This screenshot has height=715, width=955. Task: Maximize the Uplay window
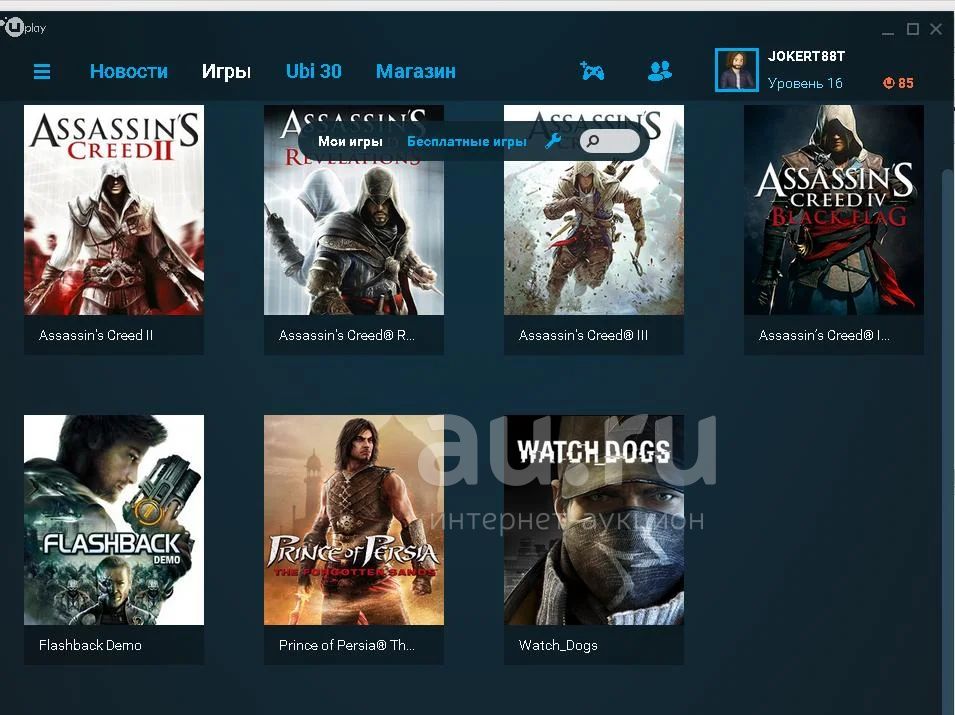pyautogui.click(x=912, y=29)
